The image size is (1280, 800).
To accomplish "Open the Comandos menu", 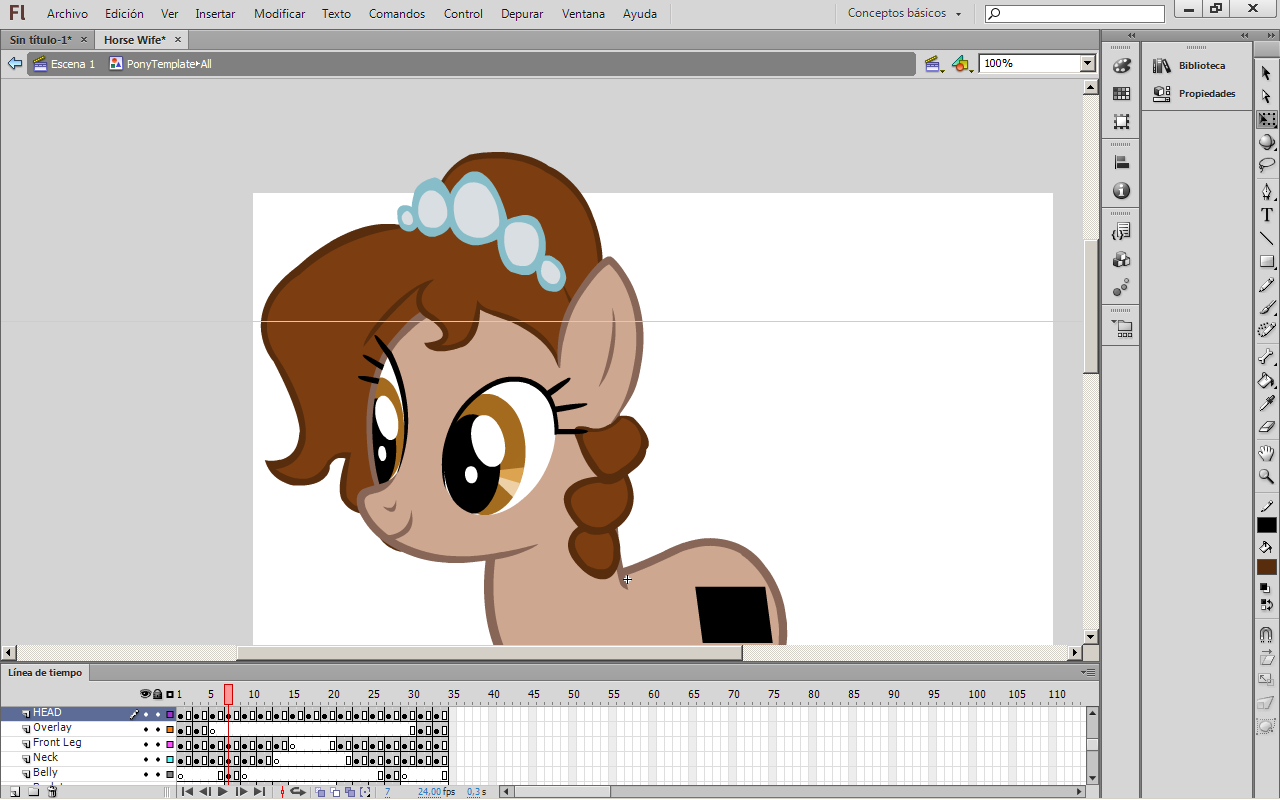I will 397,14.
